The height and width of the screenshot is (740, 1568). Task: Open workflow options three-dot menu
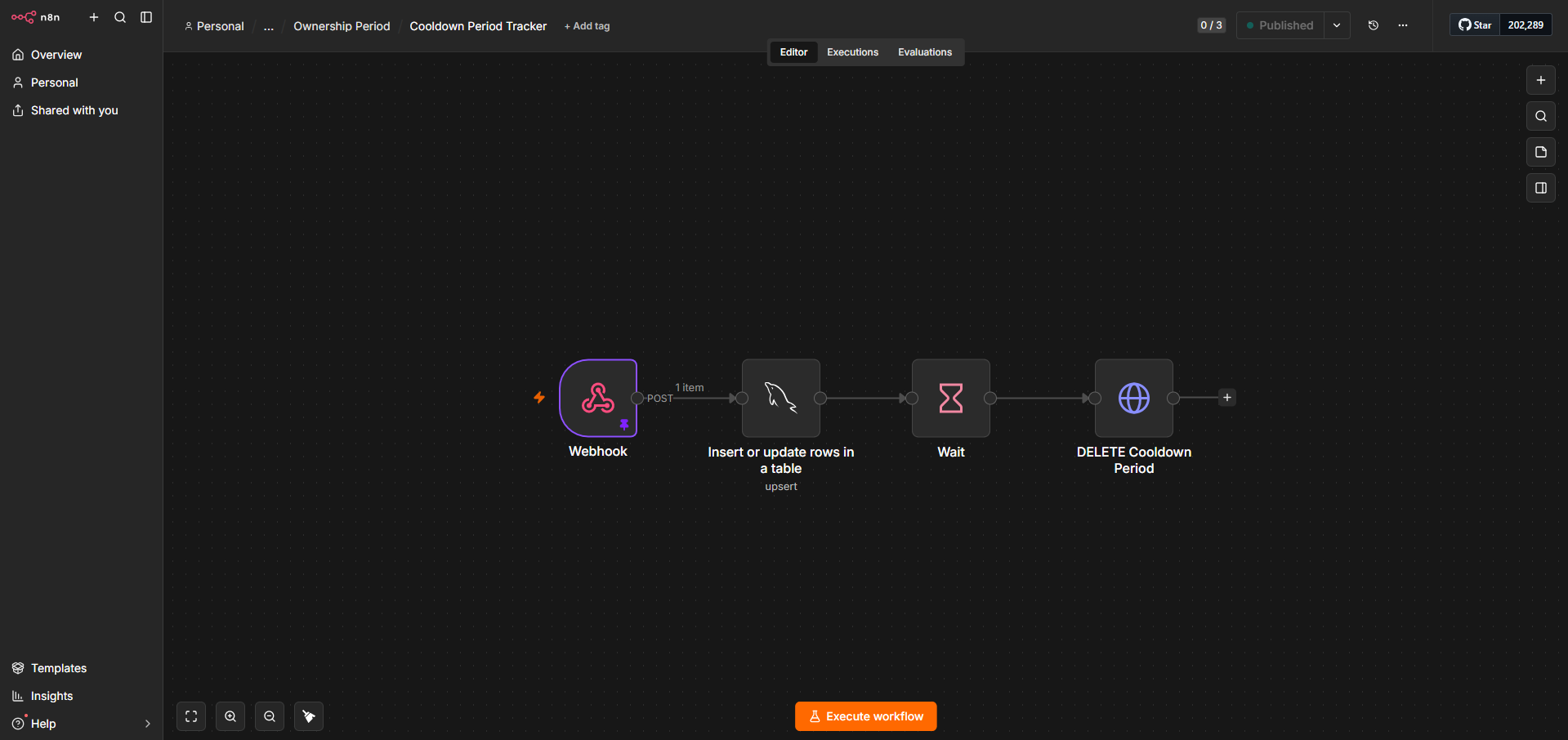tap(1403, 25)
